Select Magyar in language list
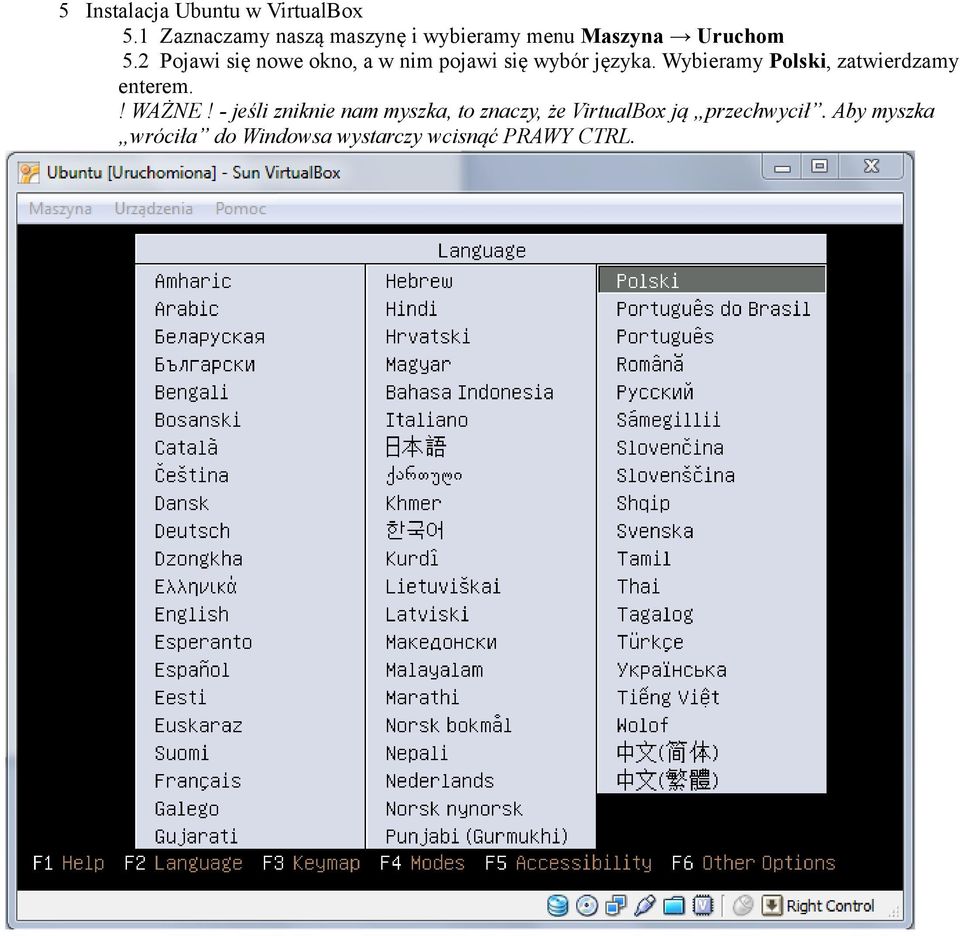 coord(418,365)
